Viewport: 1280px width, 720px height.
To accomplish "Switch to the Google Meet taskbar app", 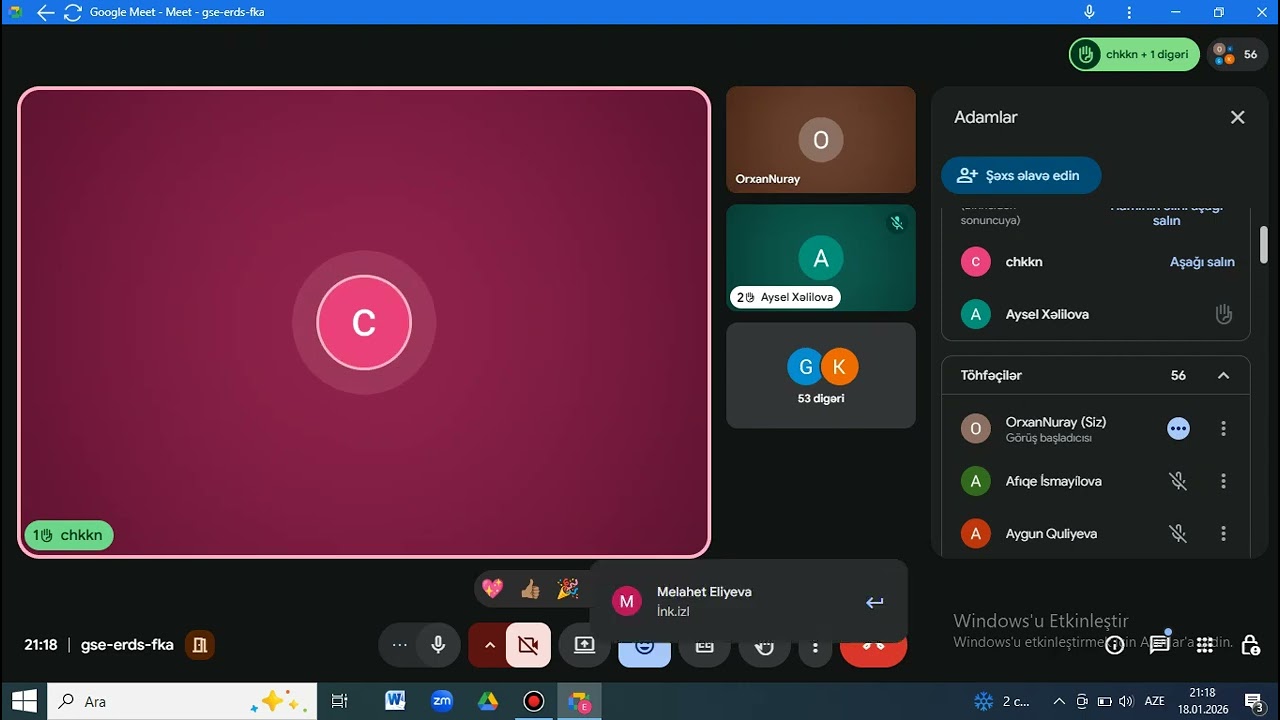I will pos(579,701).
